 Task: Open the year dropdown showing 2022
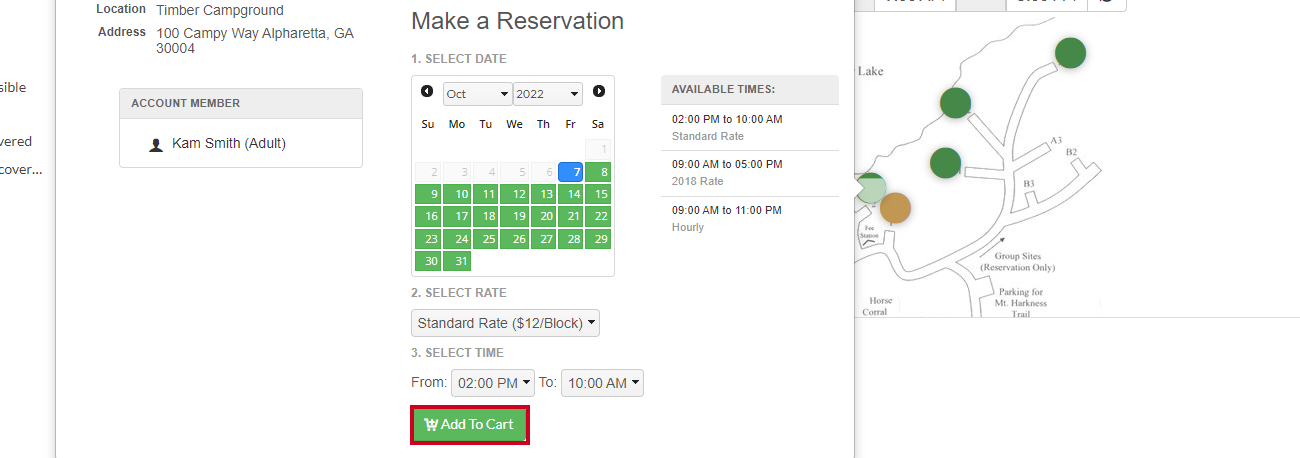point(548,94)
